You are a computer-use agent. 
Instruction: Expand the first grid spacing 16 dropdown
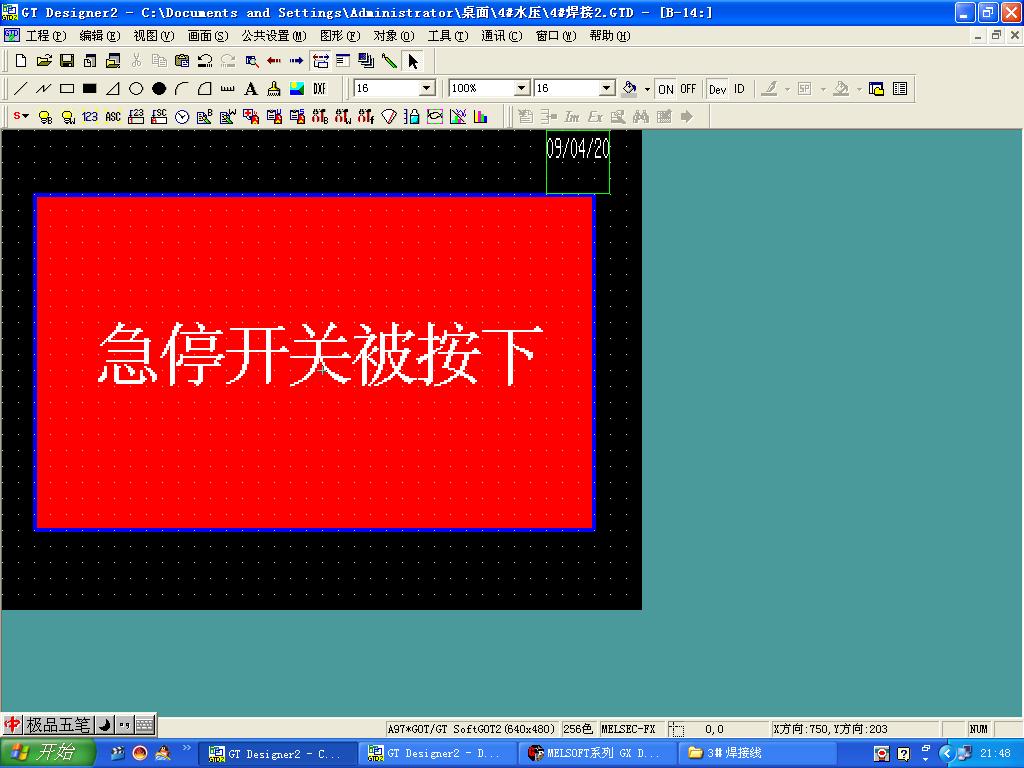point(426,89)
